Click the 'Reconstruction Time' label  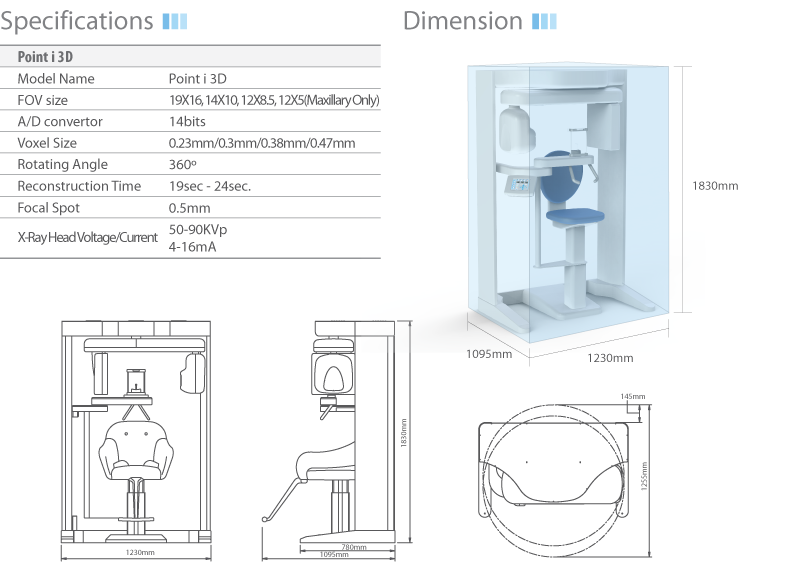pos(79,186)
